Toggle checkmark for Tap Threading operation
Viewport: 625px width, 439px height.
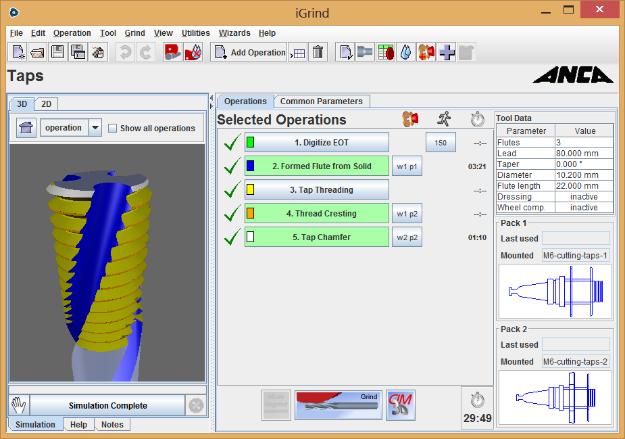pyautogui.click(x=232, y=190)
